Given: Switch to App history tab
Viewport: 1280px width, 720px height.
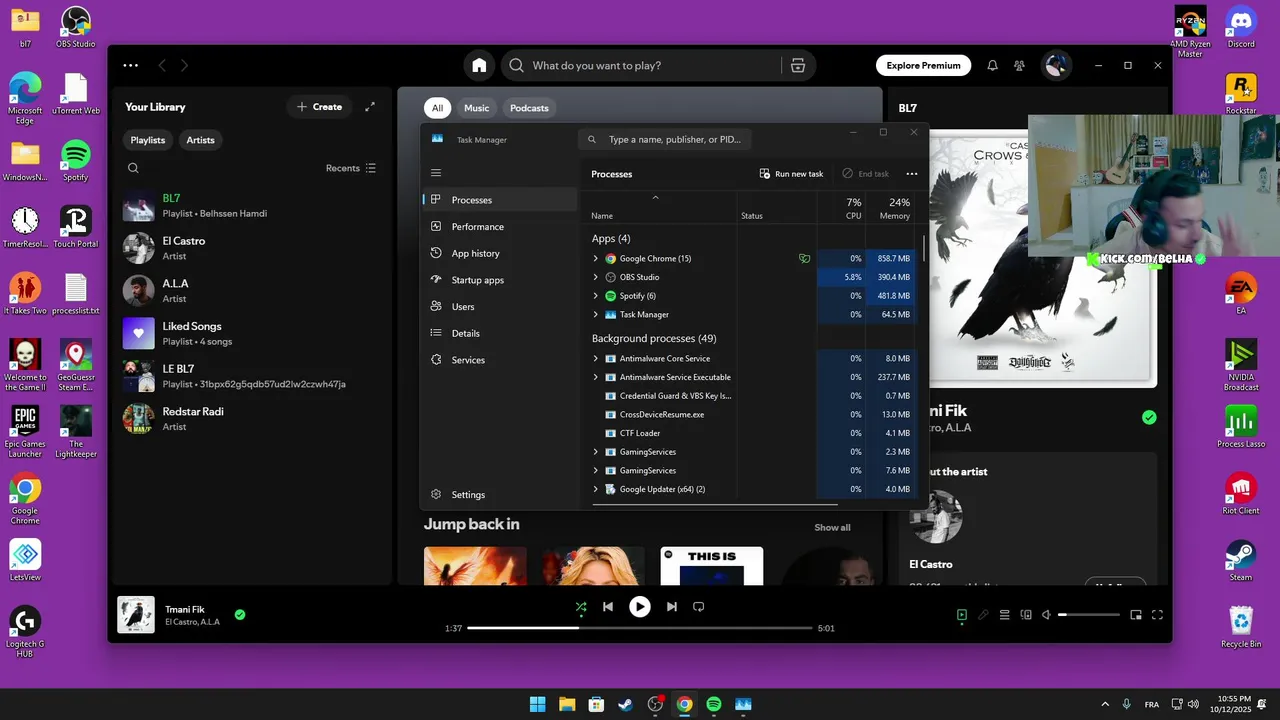Looking at the screenshot, I should (499, 253).
